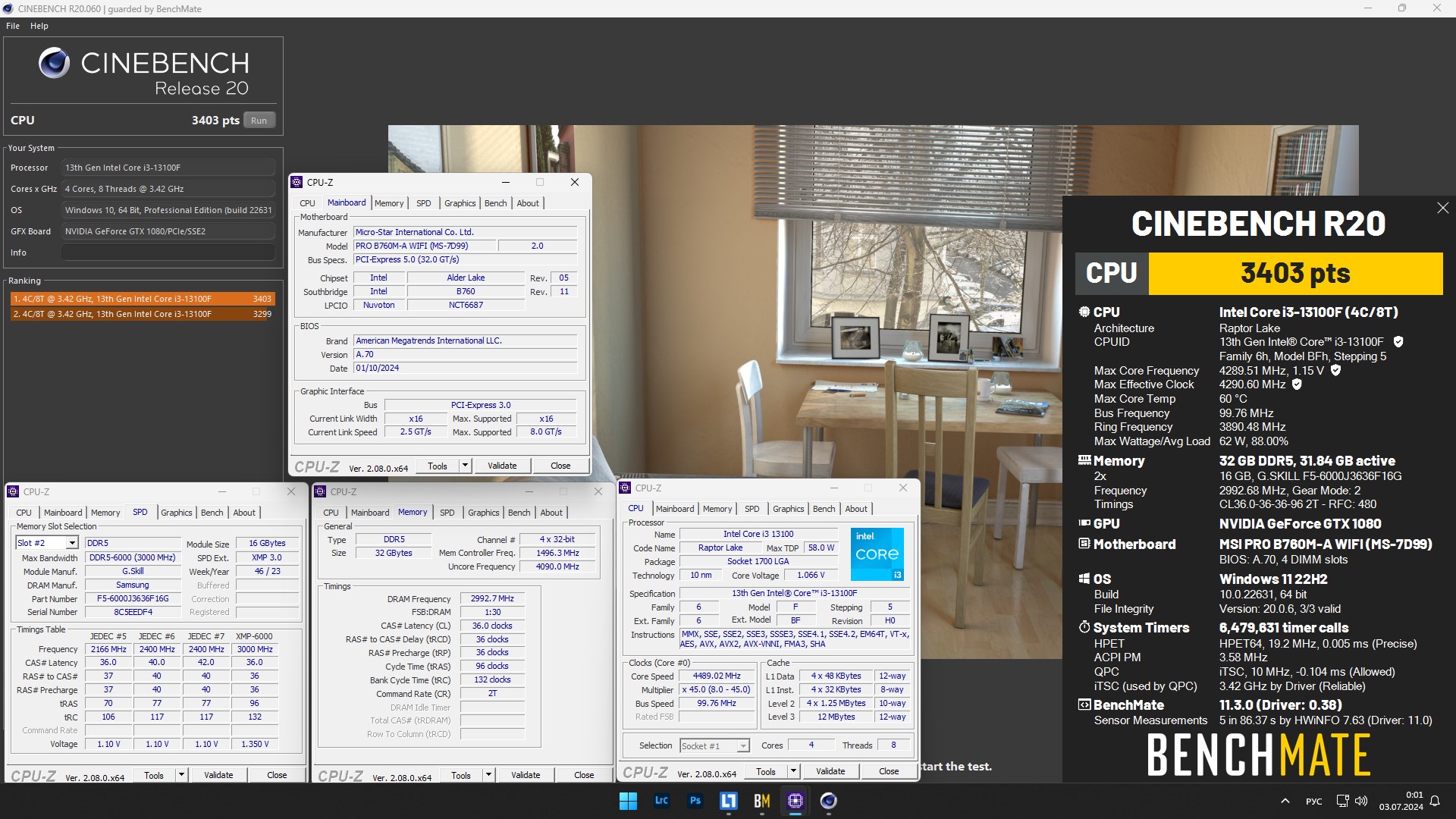Screen dimensions: 1456x819
Task: Switch to Graphics tab in Mainboard window
Action: (x=460, y=203)
